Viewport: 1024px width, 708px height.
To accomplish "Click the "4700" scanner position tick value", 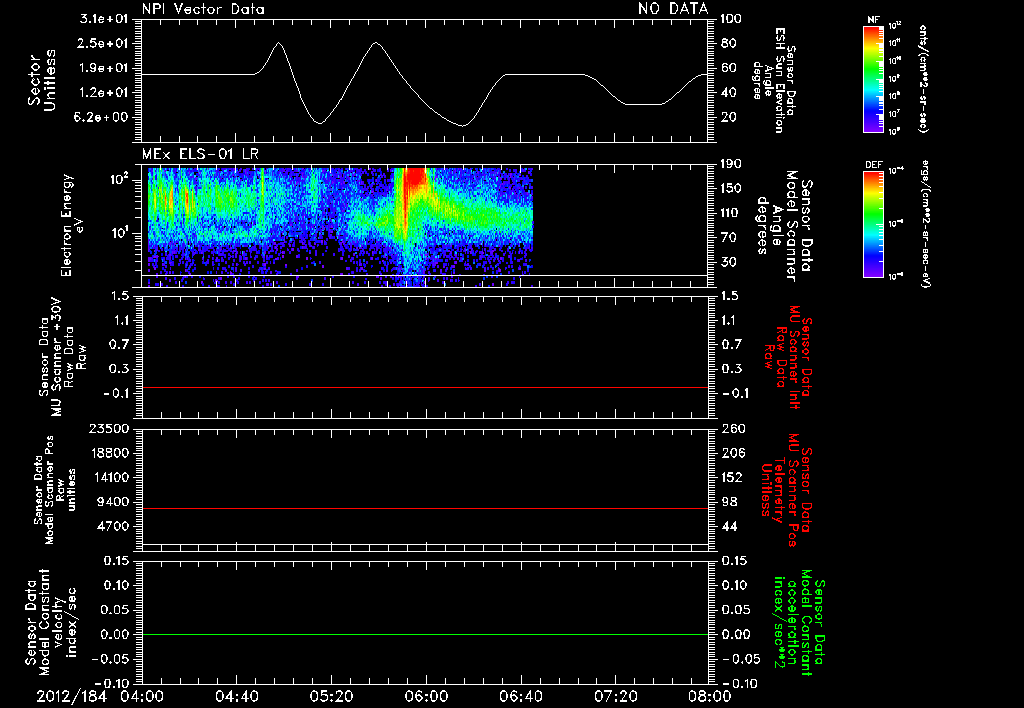I will (x=113, y=526).
